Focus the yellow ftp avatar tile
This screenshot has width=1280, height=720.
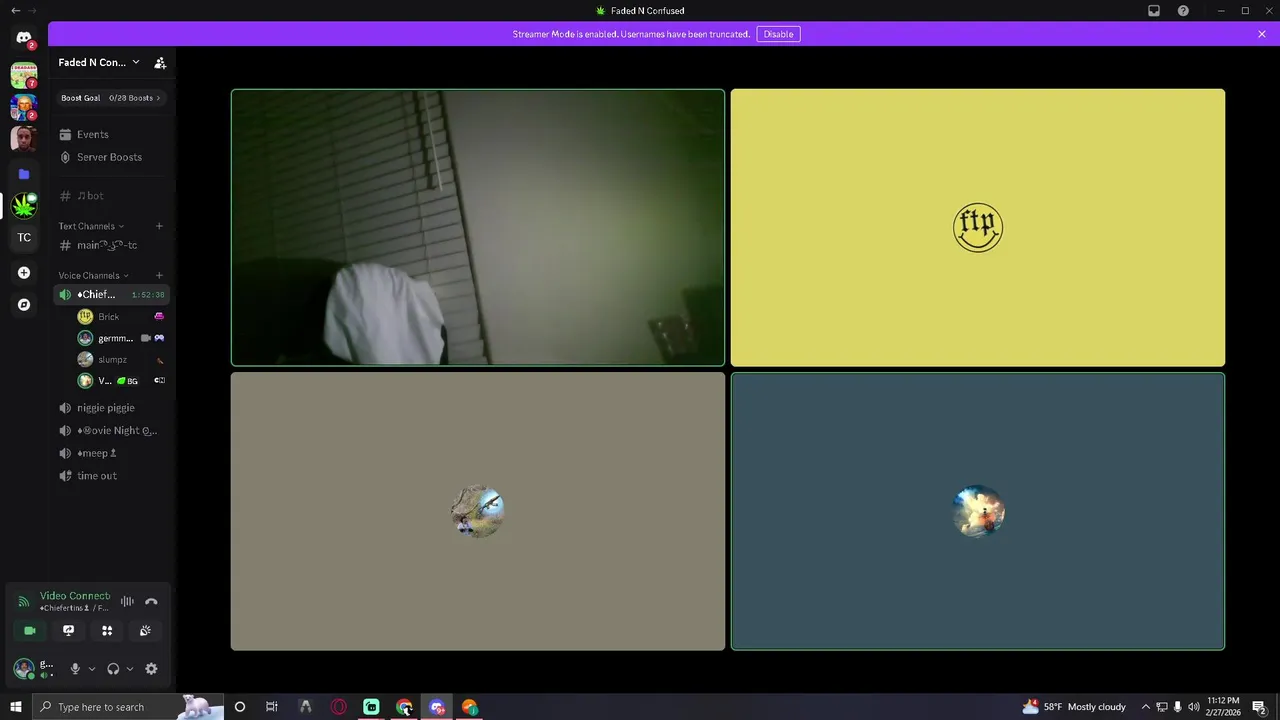pyautogui.click(x=978, y=228)
